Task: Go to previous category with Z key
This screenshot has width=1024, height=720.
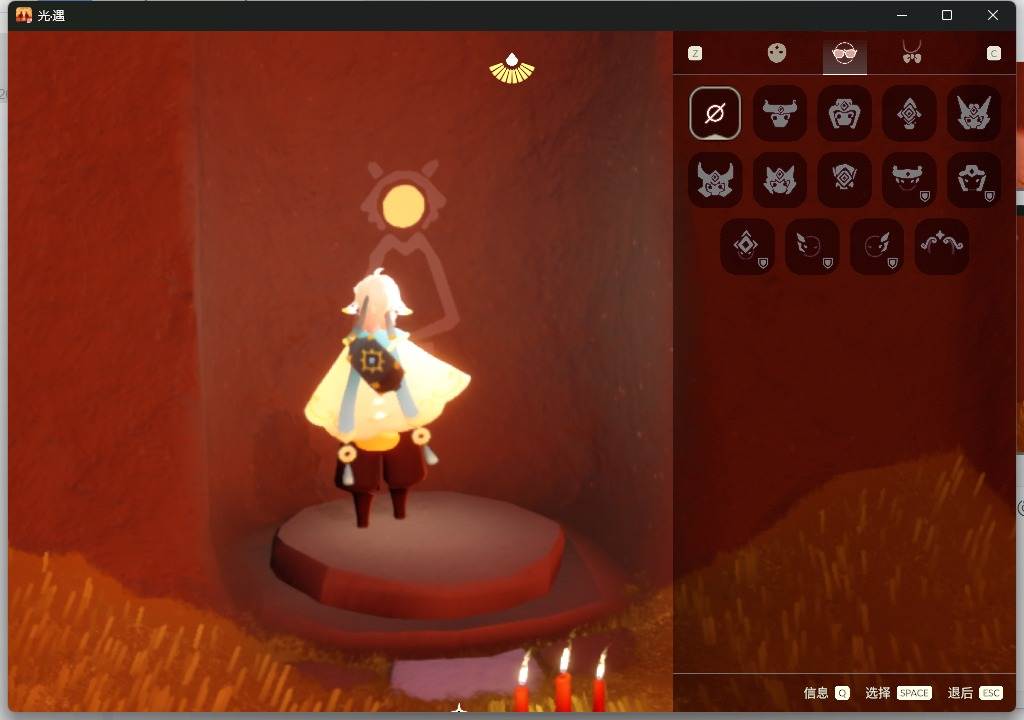Action: click(696, 54)
